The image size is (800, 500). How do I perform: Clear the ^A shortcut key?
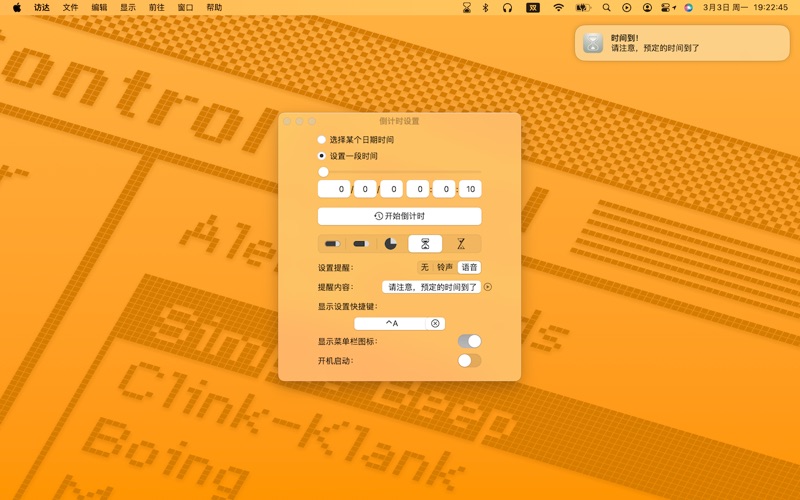point(435,324)
